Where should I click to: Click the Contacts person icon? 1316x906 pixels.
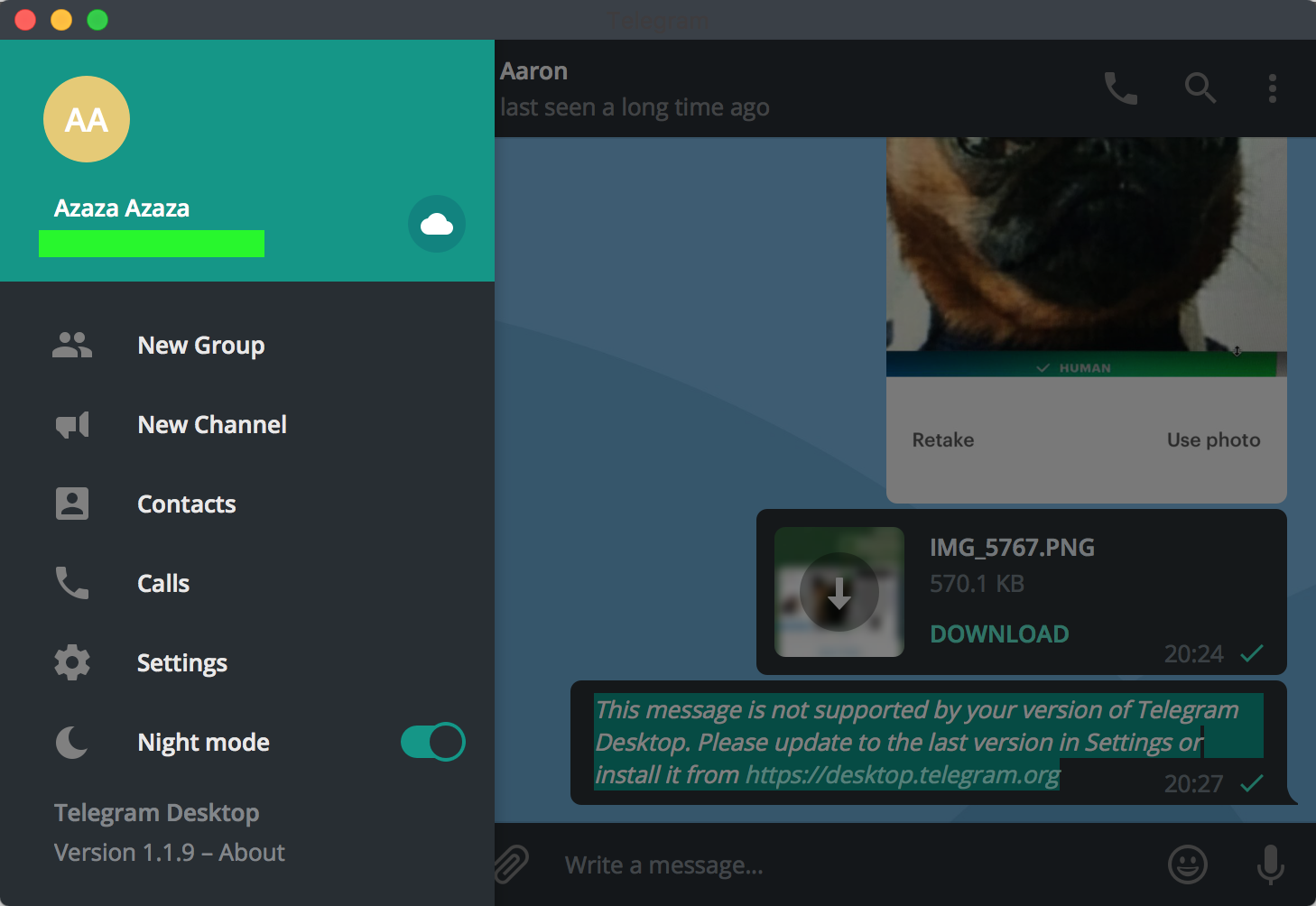72,504
